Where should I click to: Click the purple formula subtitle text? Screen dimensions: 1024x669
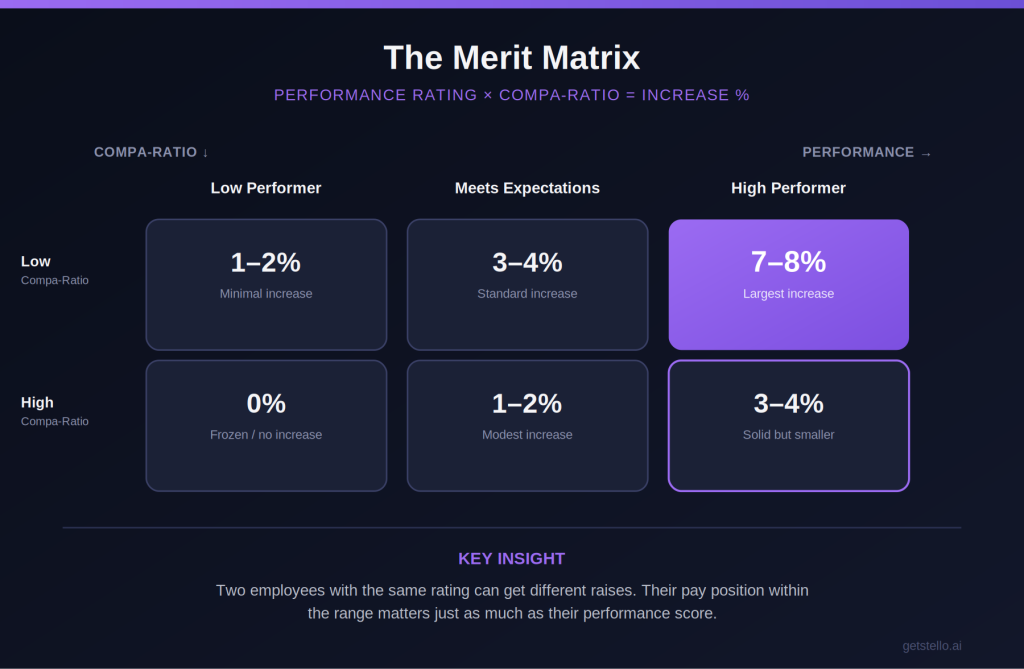[511, 95]
